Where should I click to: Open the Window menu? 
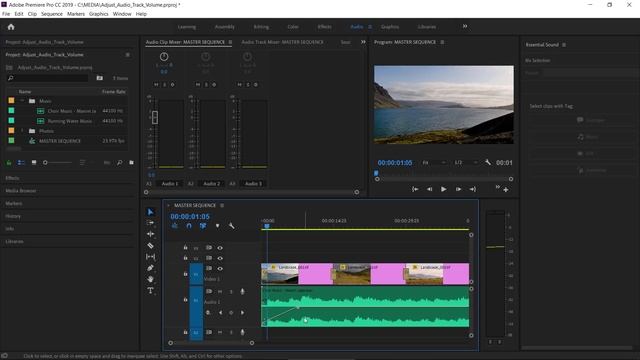[122, 14]
